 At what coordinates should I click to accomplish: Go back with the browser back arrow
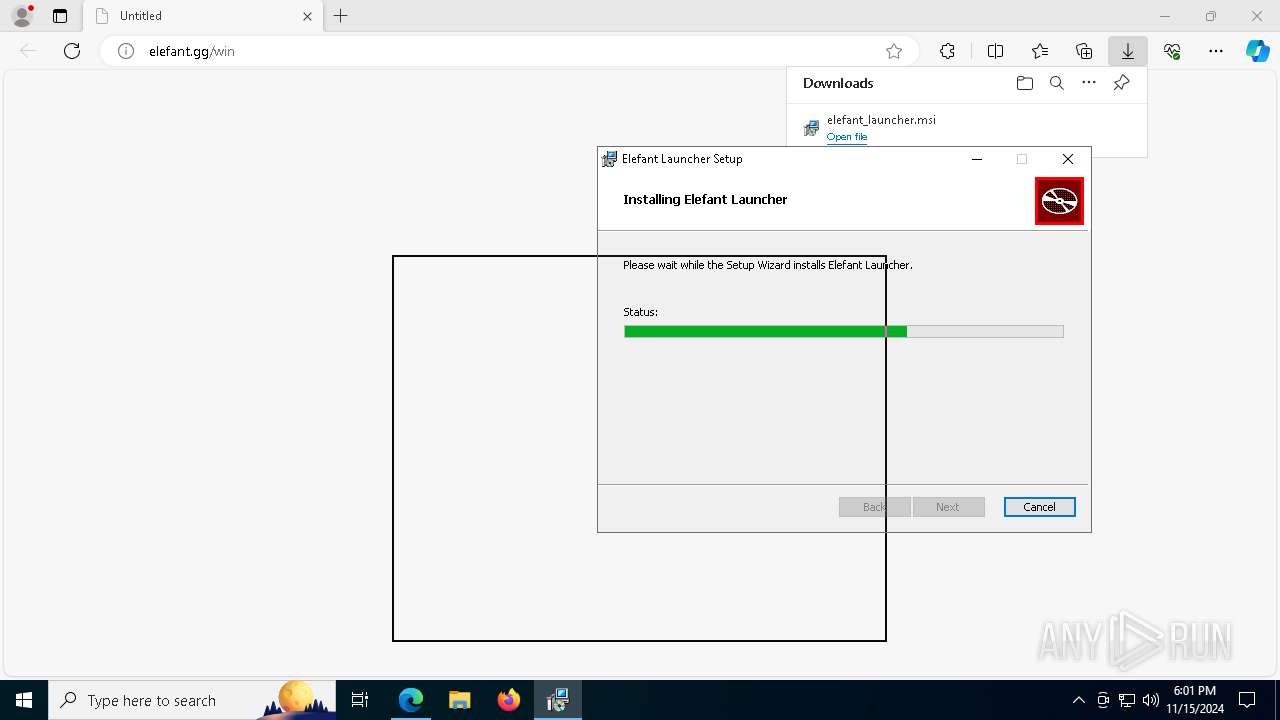coord(28,51)
